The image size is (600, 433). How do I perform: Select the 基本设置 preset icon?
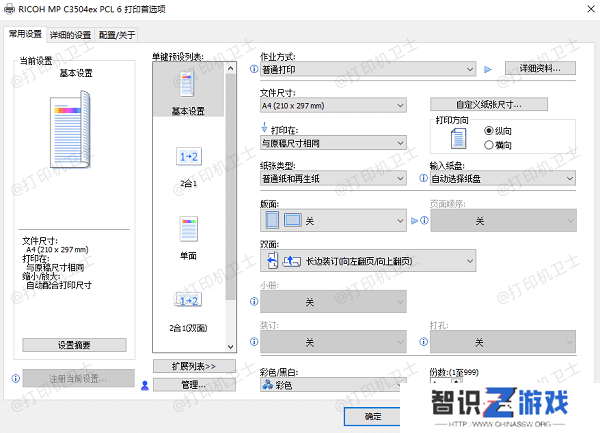pos(187,84)
